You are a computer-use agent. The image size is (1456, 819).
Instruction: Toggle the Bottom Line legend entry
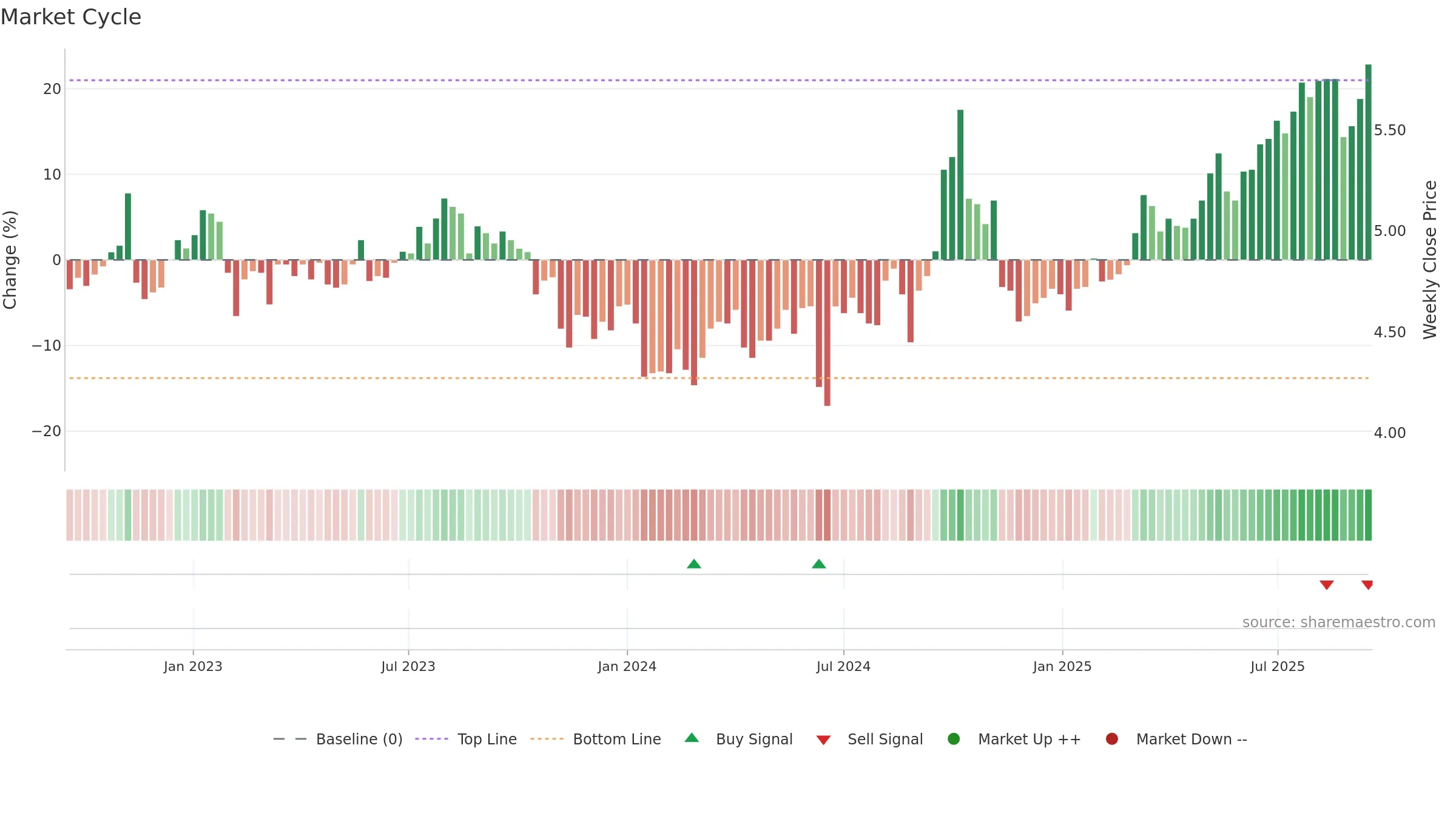(596, 739)
